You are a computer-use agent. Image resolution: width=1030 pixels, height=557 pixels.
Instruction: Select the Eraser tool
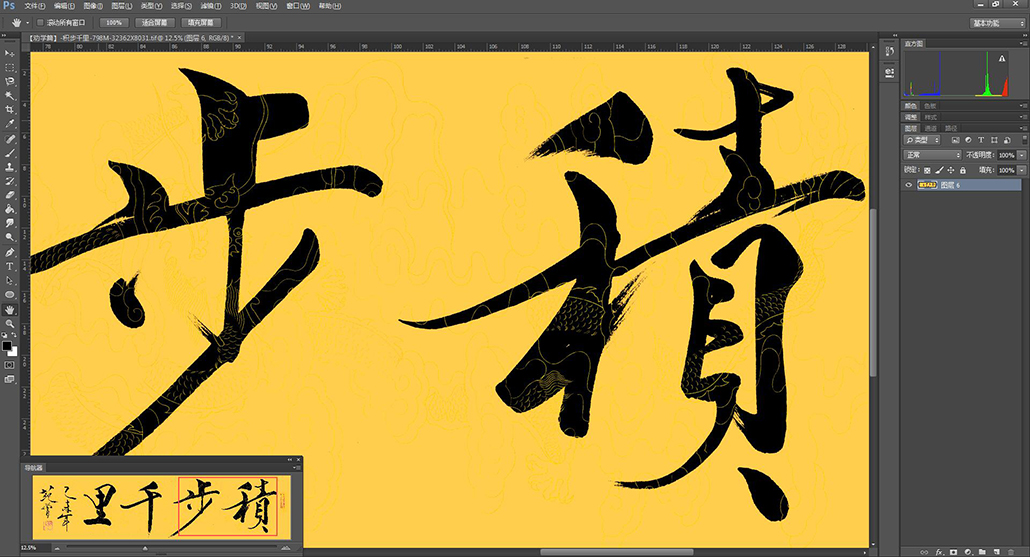[9, 196]
